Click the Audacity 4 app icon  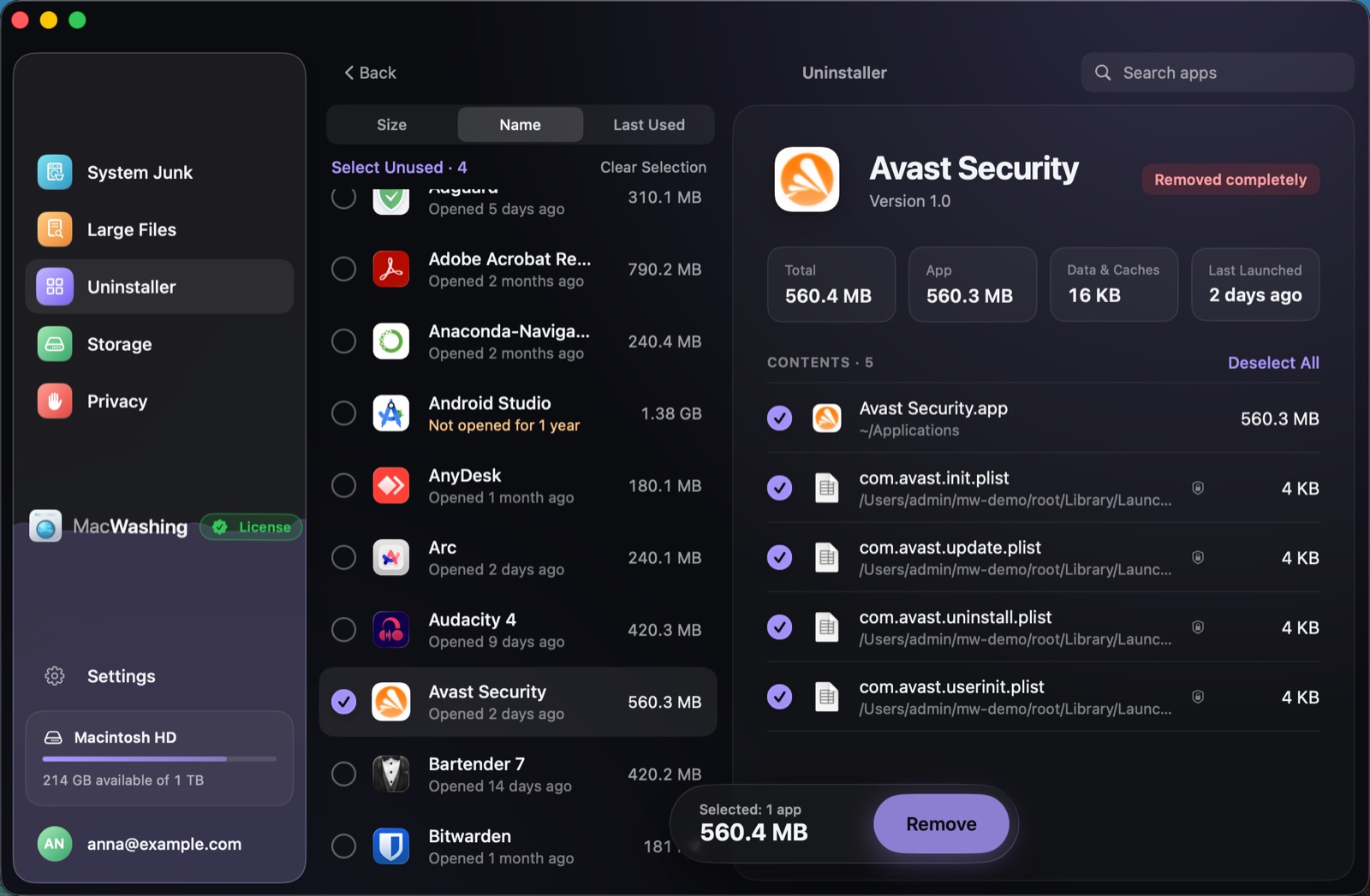pyautogui.click(x=391, y=630)
